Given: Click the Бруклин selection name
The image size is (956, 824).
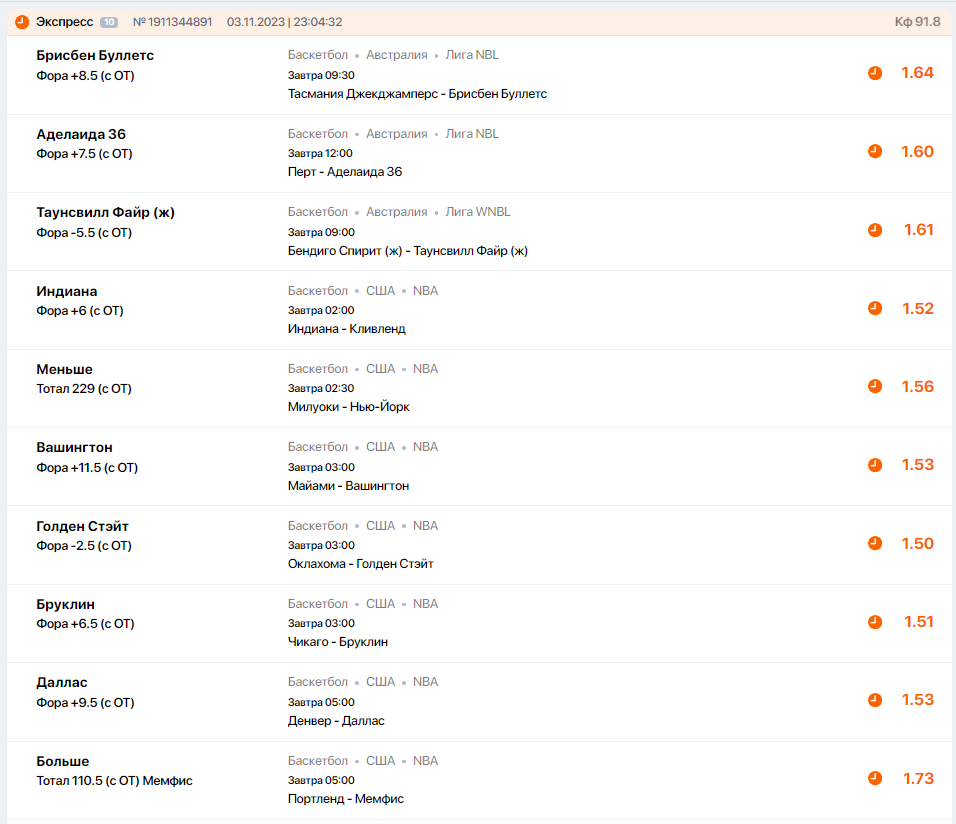Looking at the screenshot, I should pos(65,604).
